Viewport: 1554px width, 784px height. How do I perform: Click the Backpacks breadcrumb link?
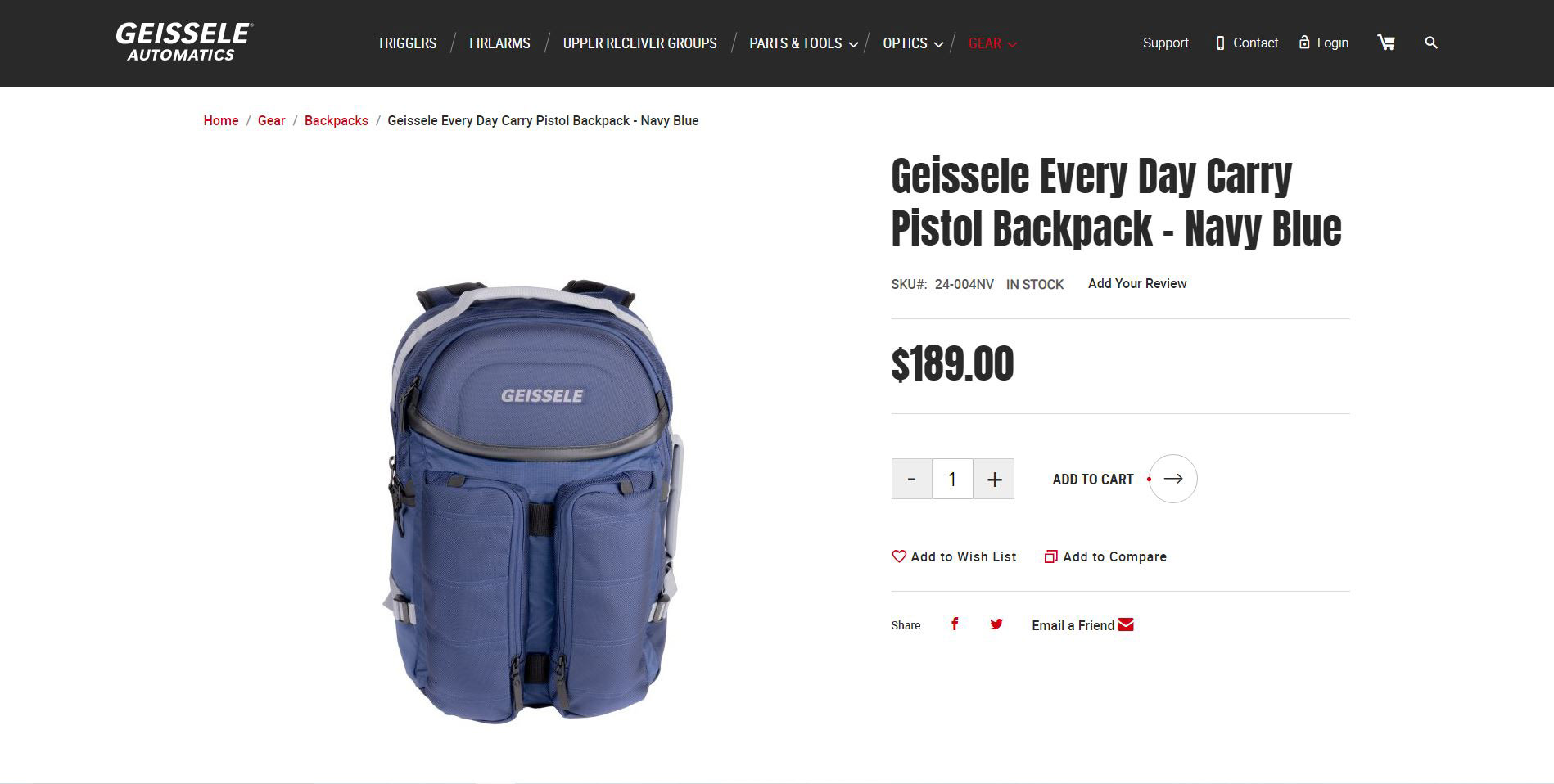[x=337, y=120]
